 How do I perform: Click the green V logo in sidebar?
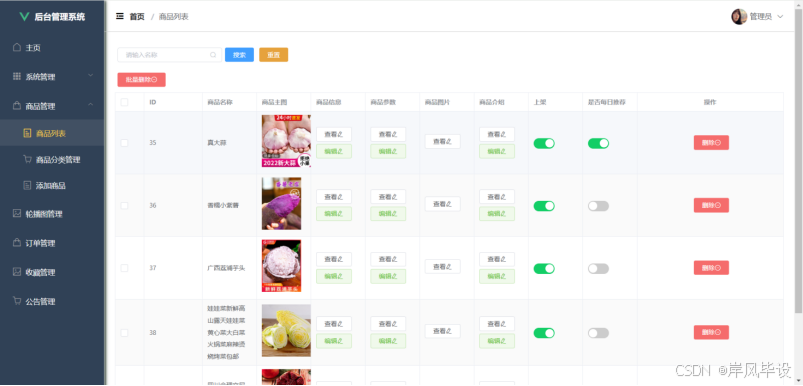(24, 16)
